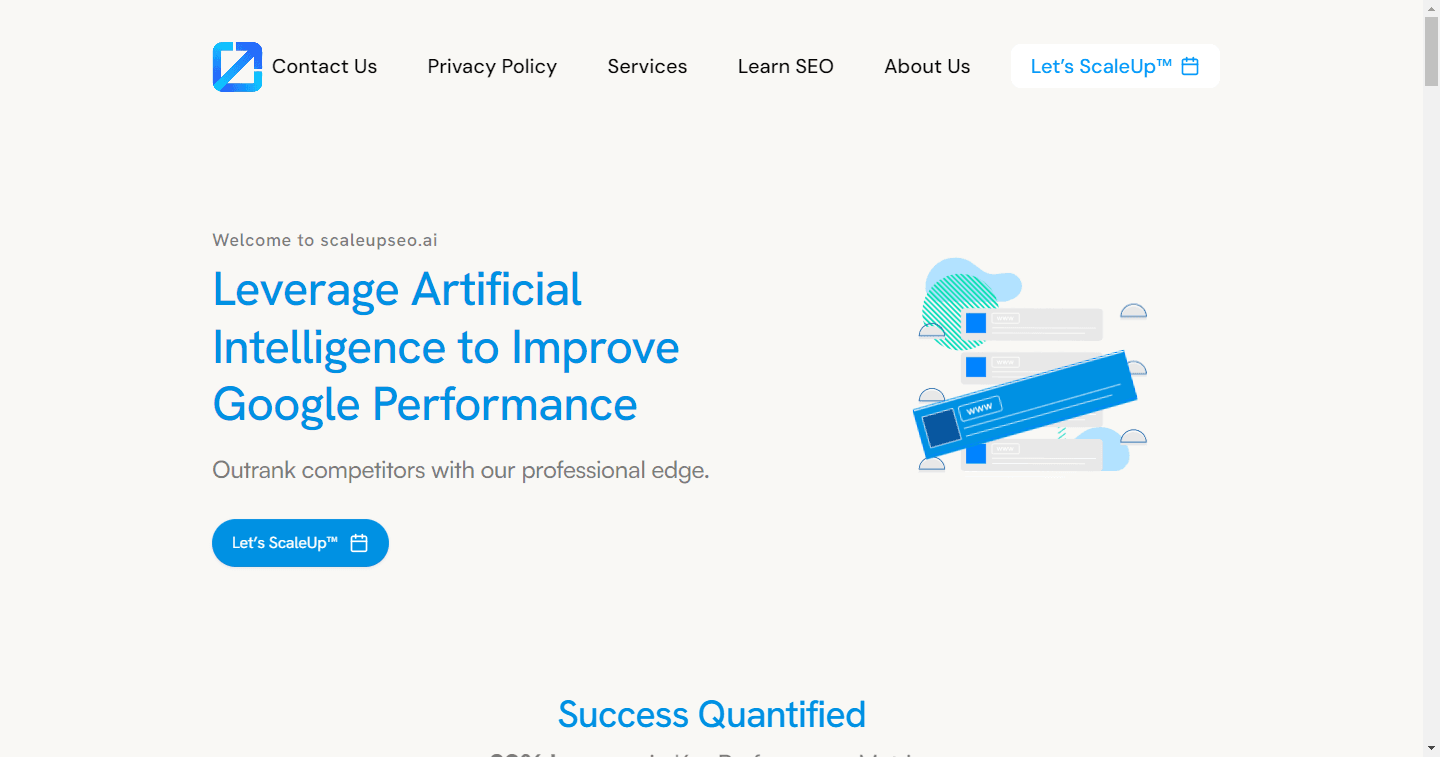Screen dimensions: 1440x757
Task: Open the Services menu item
Action: point(647,66)
